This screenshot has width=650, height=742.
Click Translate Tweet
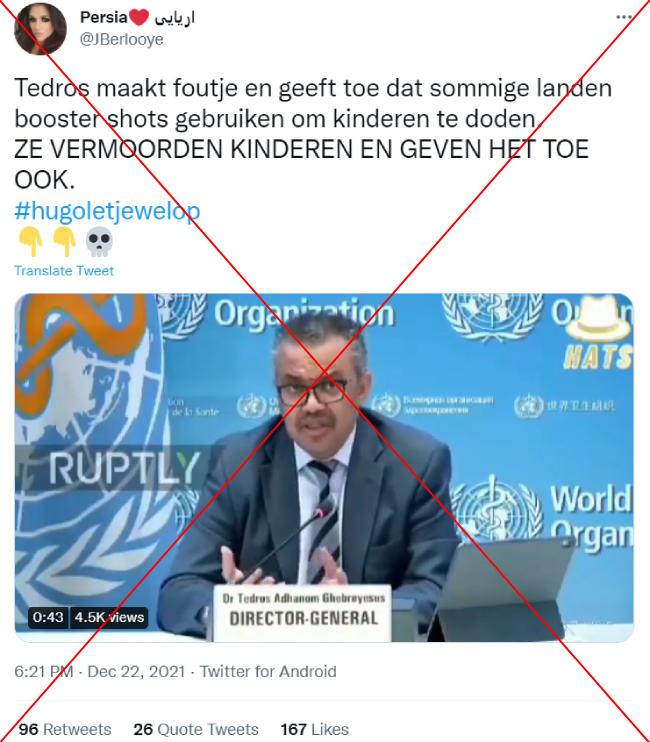[64, 271]
